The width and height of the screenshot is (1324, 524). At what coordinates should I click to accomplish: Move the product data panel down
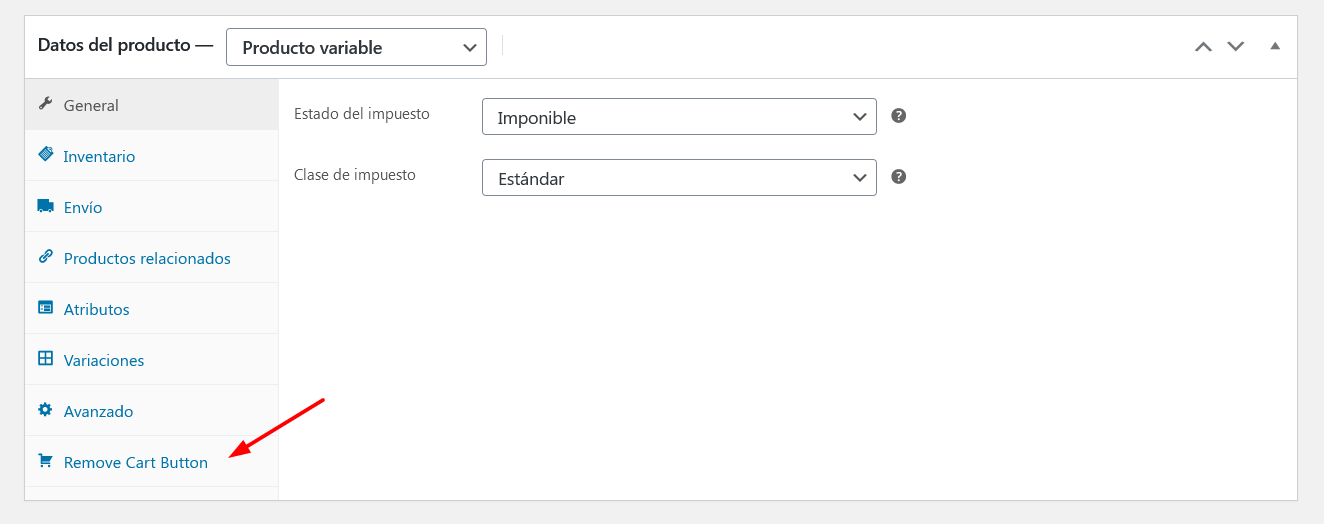coord(1236,46)
